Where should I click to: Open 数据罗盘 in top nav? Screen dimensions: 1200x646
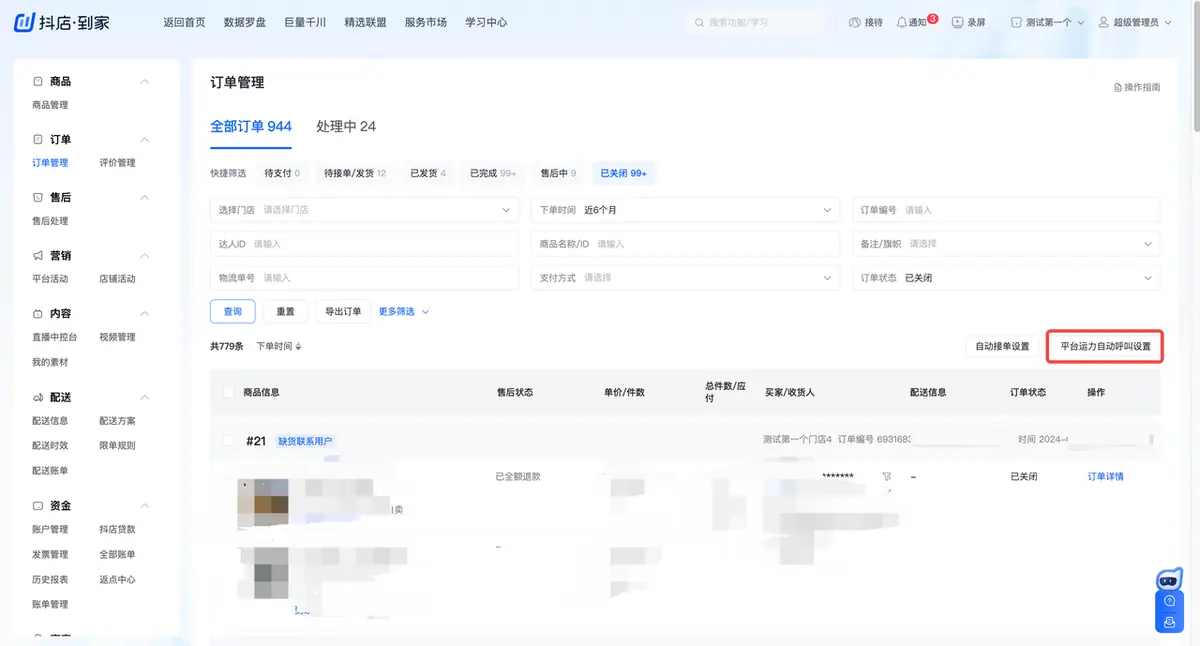[x=245, y=22]
